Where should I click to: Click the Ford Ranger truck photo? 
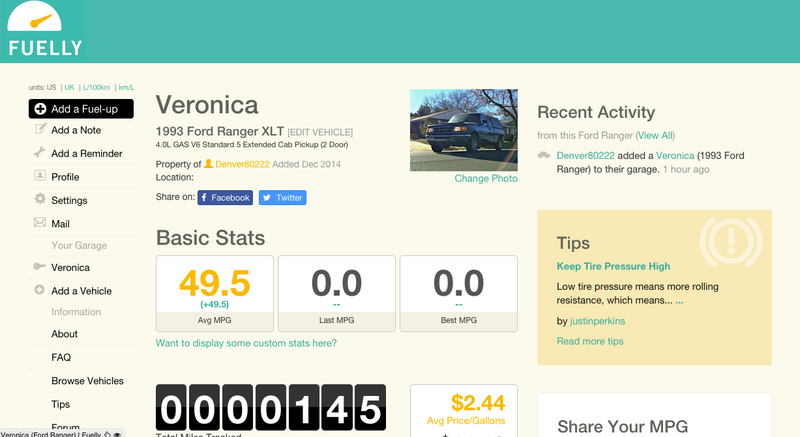point(464,130)
